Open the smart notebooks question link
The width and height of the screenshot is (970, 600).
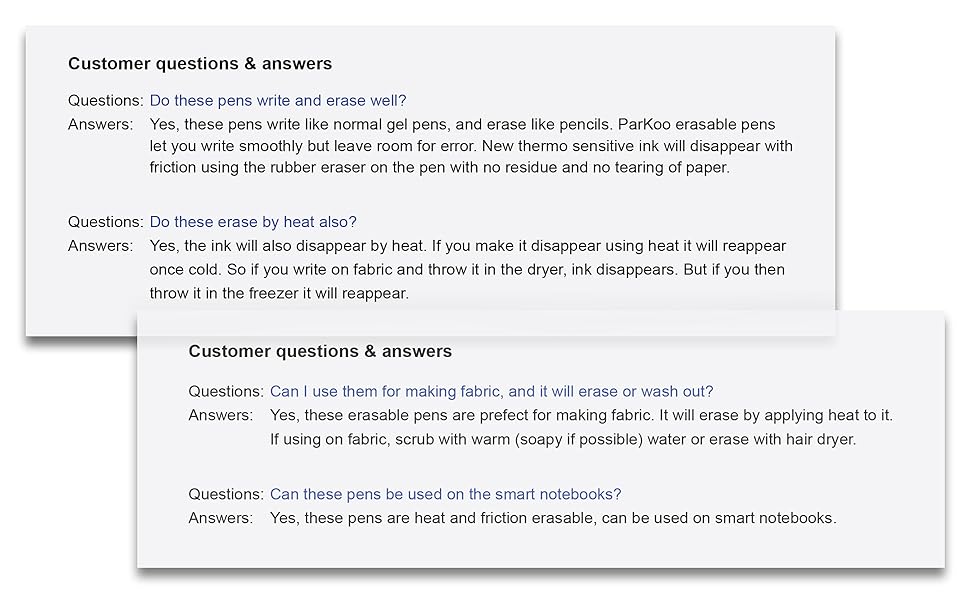445,494
